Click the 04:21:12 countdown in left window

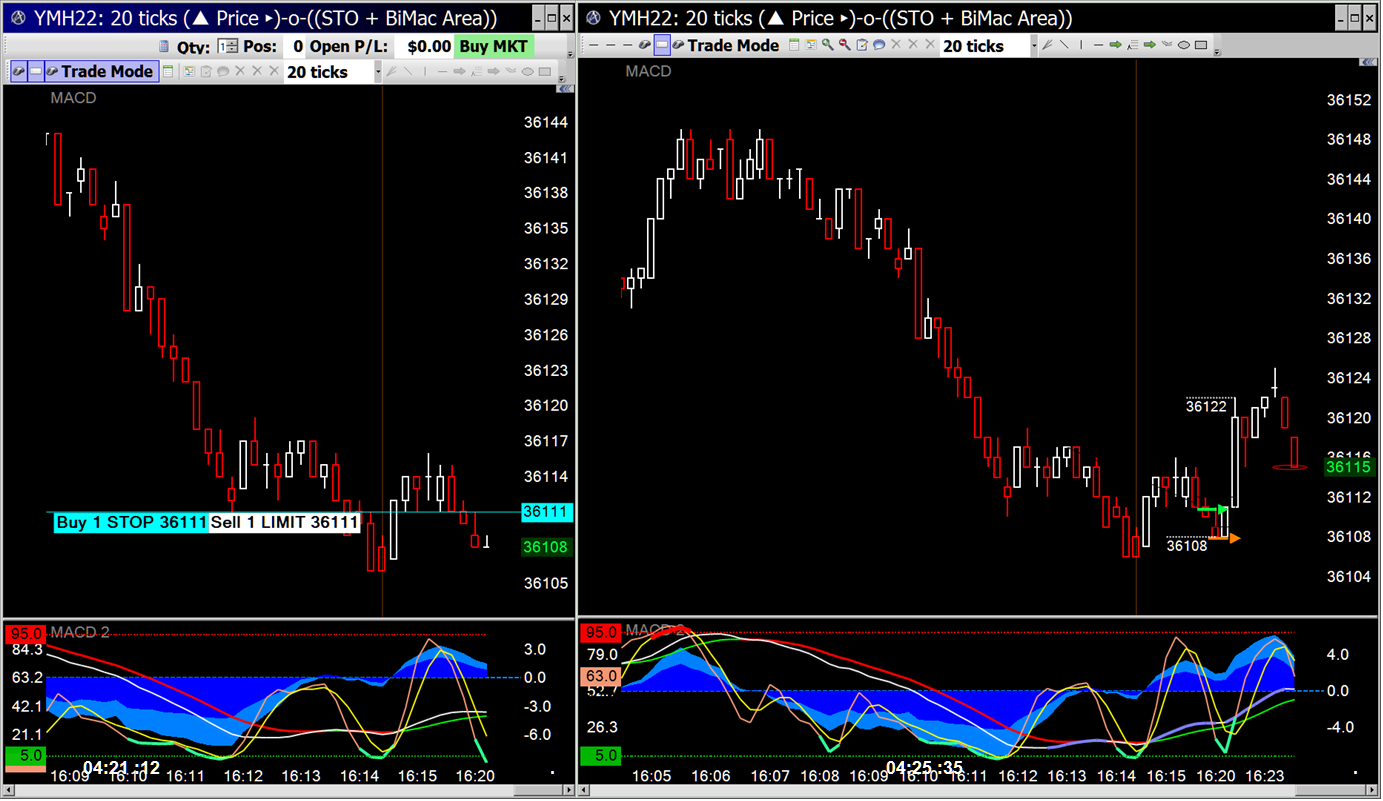point(121,768)
